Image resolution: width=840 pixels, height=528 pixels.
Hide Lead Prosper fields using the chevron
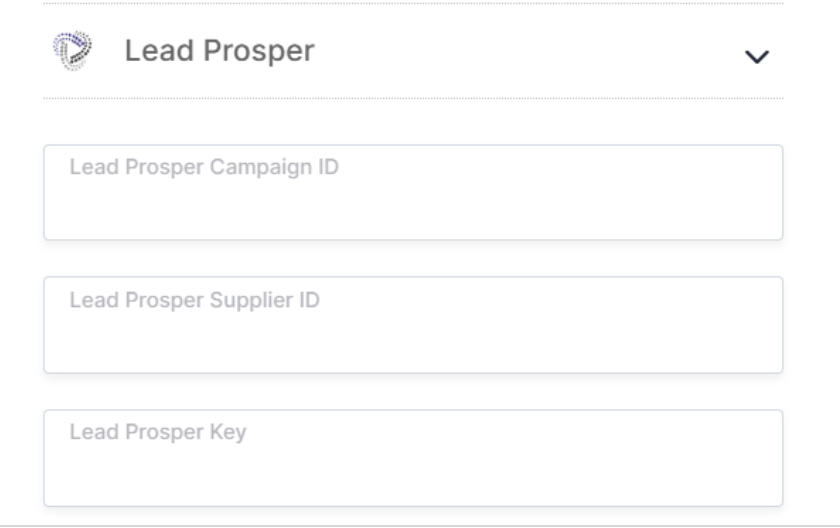758,57
